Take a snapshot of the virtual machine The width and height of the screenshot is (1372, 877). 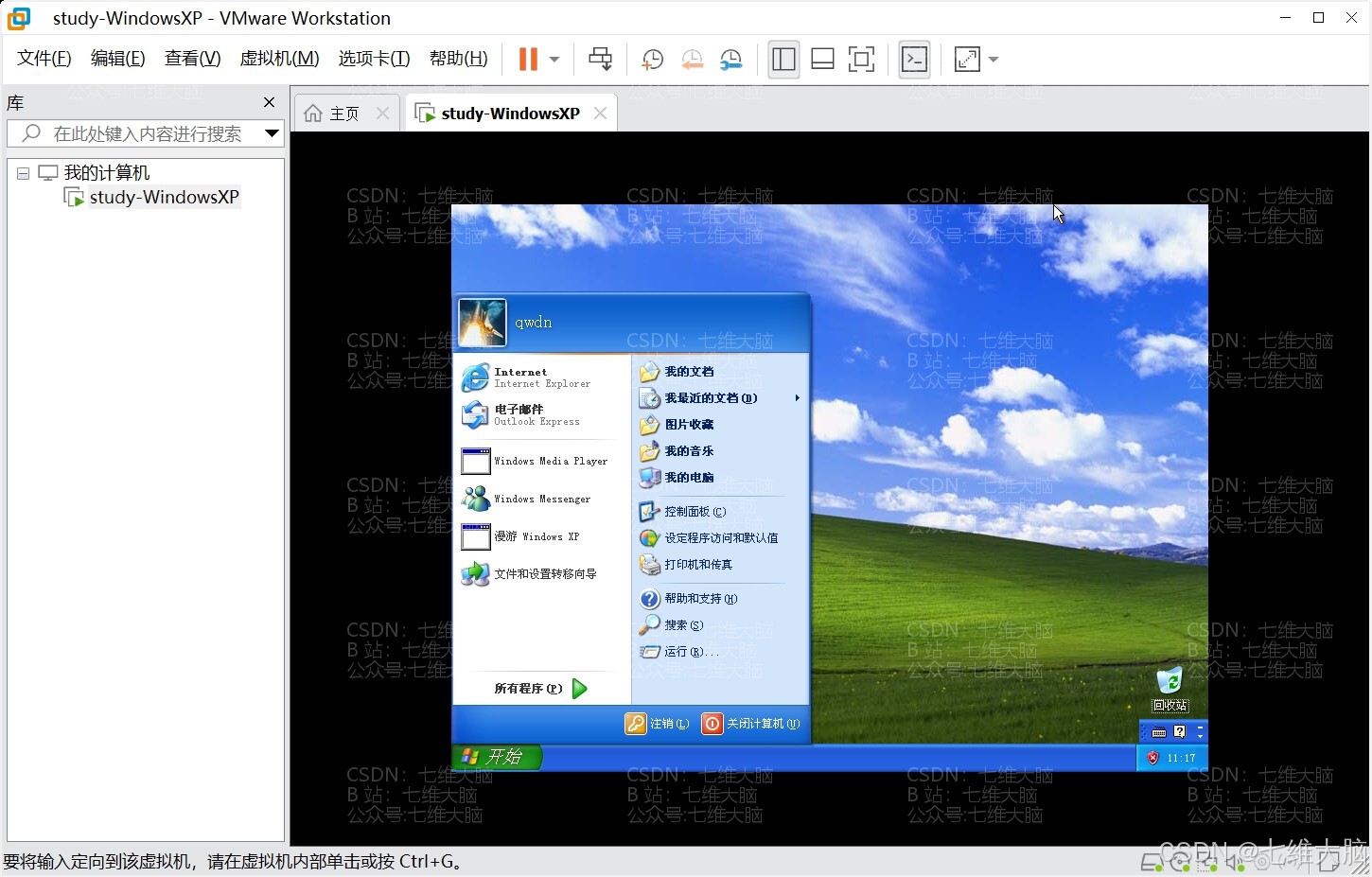(x=652, y=60)
